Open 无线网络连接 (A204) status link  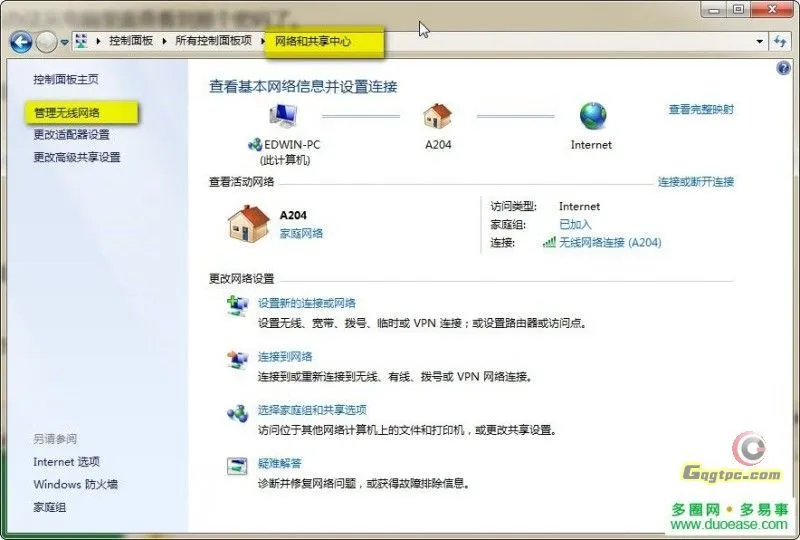(610, 242)
